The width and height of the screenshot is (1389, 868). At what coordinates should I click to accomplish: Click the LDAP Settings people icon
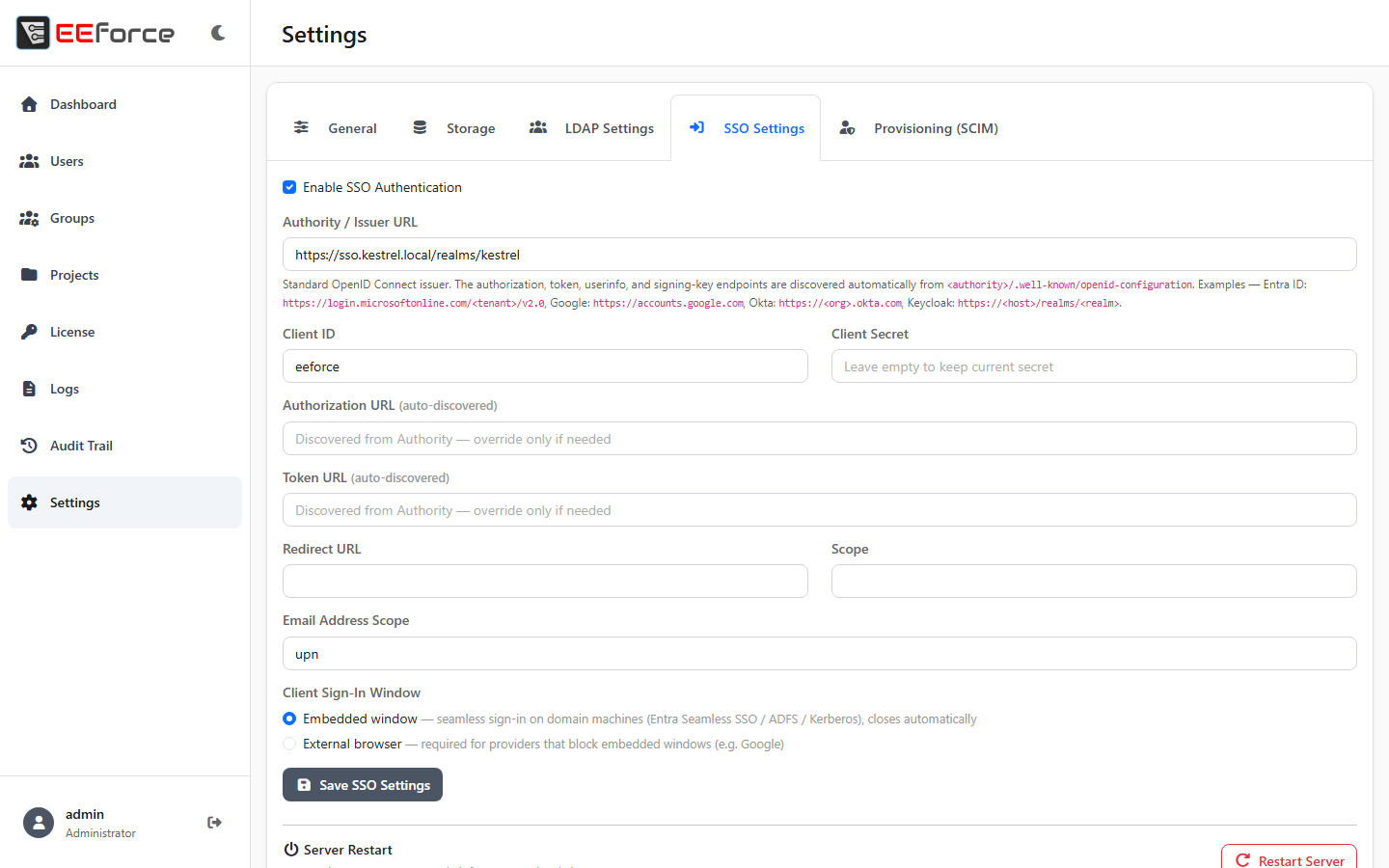click(x=538, y=127)
